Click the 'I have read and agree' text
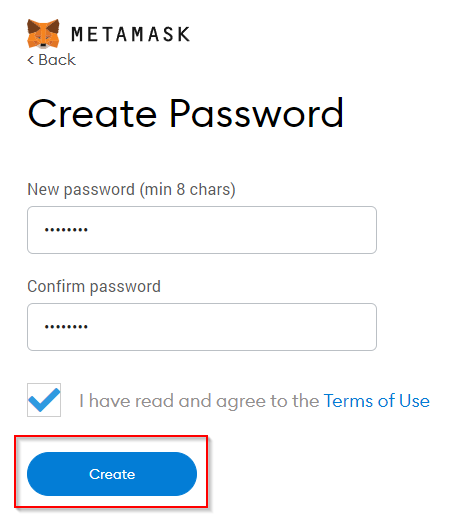This screenshot has height=521, width=463. click(x=199, y=401)
